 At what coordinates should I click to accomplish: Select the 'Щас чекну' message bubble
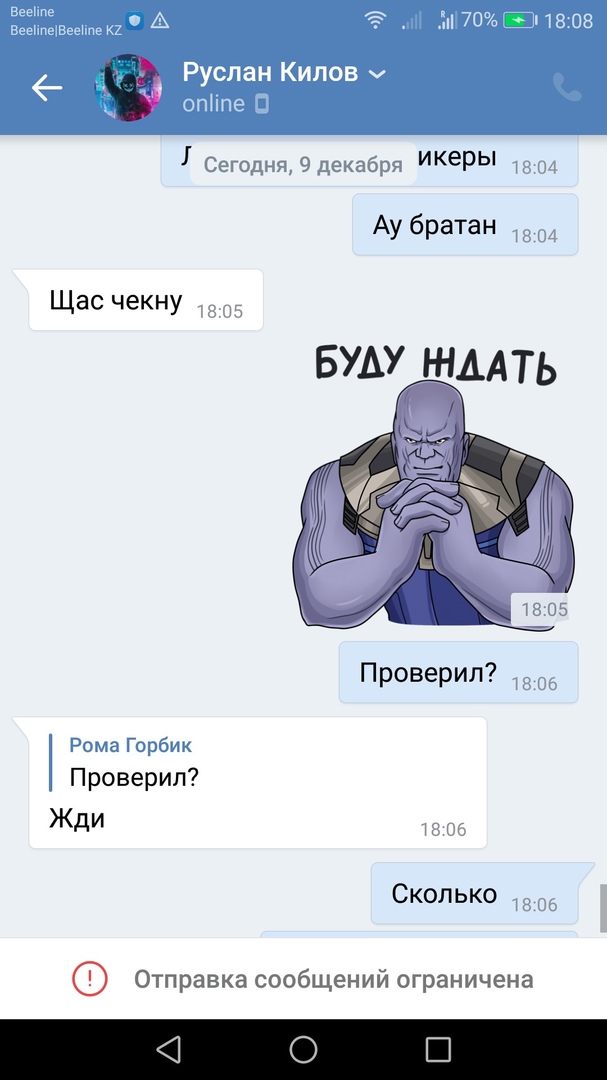[x=145, y=300]
